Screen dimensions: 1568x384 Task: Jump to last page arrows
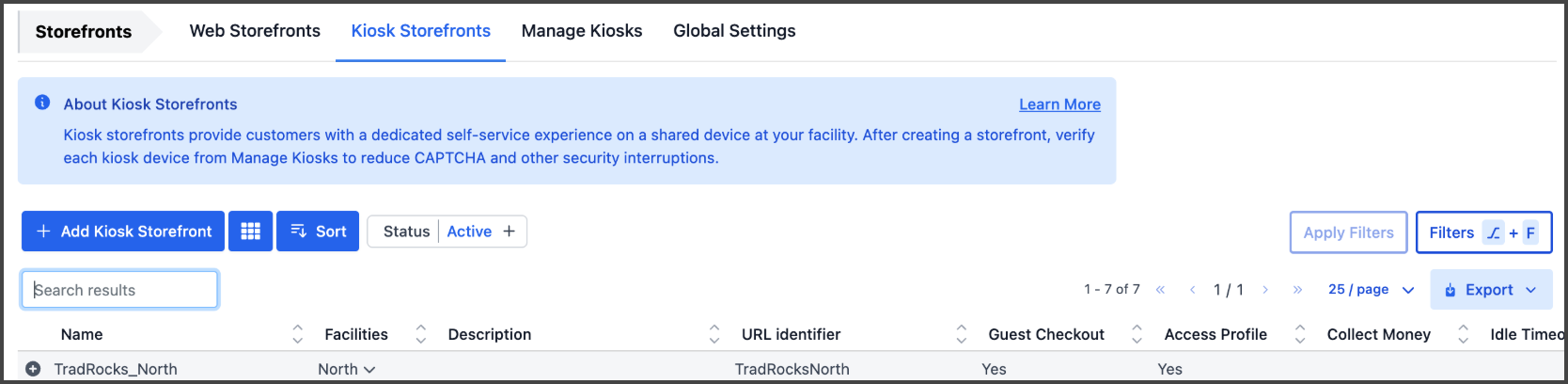[x=1297, y=290]
